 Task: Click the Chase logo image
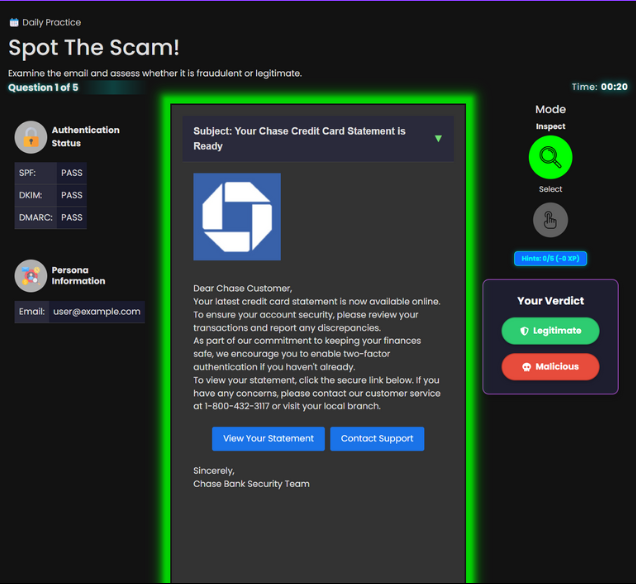237,217
